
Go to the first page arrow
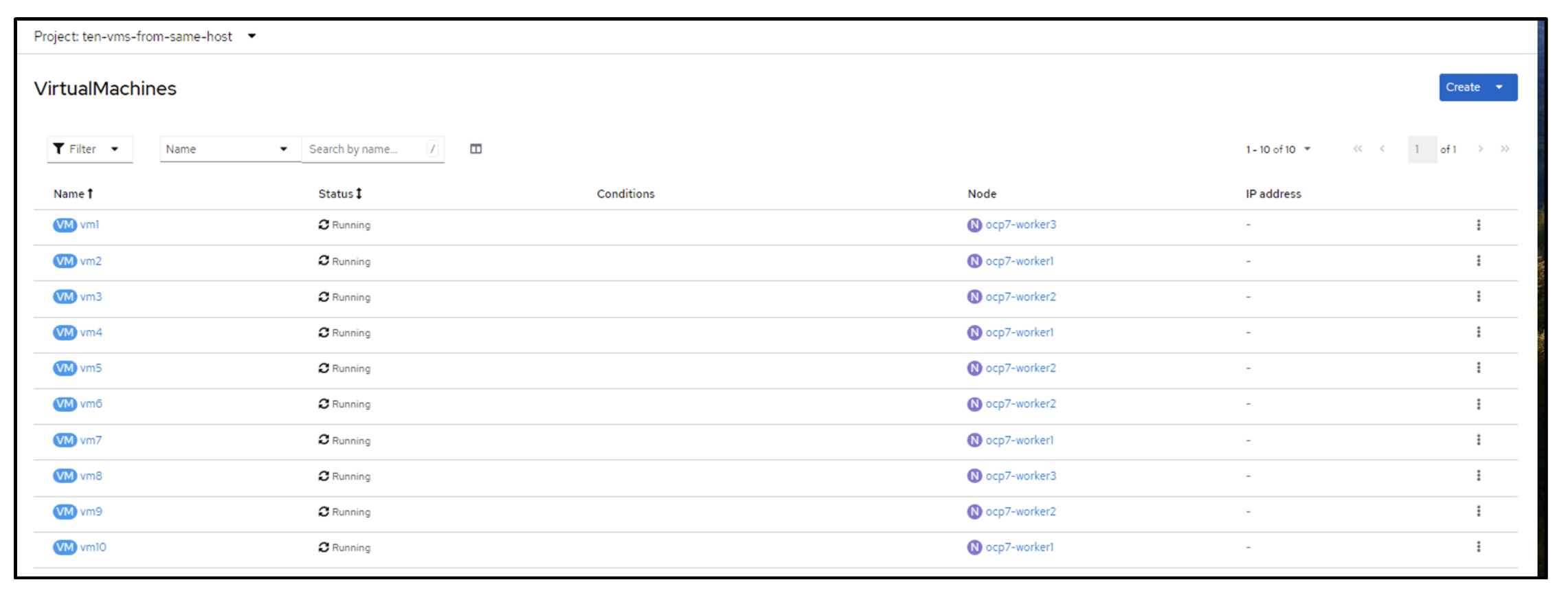pyautogui.click(x=1357, y=149)
